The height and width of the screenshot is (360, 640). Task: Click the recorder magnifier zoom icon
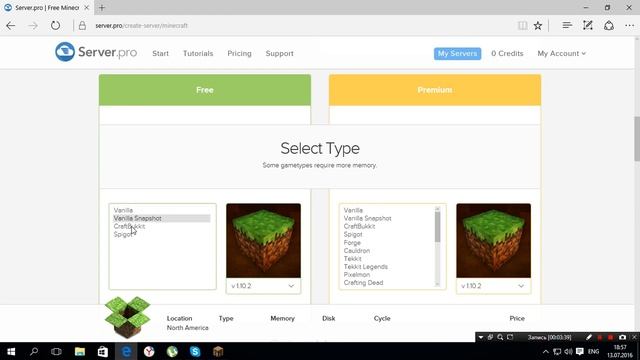coord(500,337)
